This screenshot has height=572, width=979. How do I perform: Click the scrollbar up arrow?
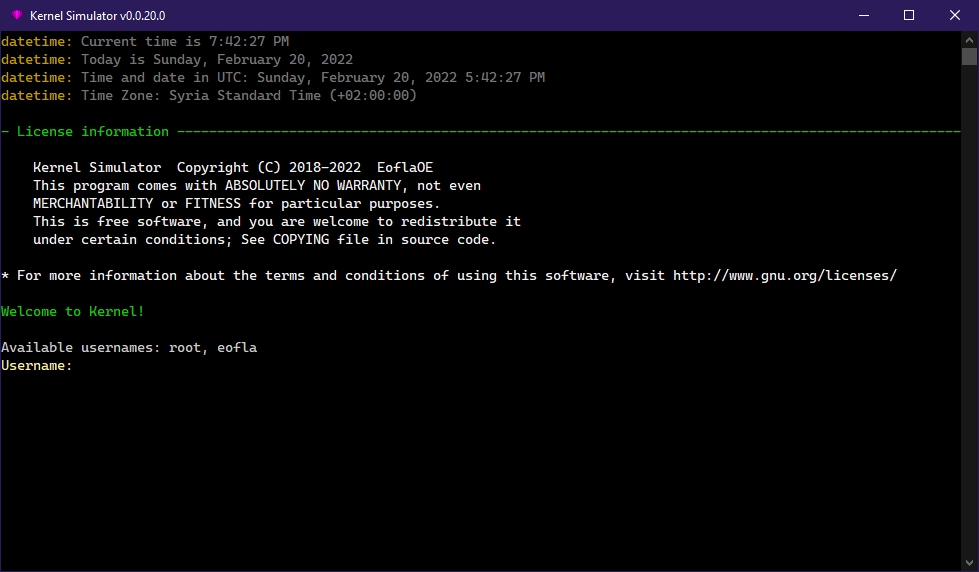click(x=969, y=38)
